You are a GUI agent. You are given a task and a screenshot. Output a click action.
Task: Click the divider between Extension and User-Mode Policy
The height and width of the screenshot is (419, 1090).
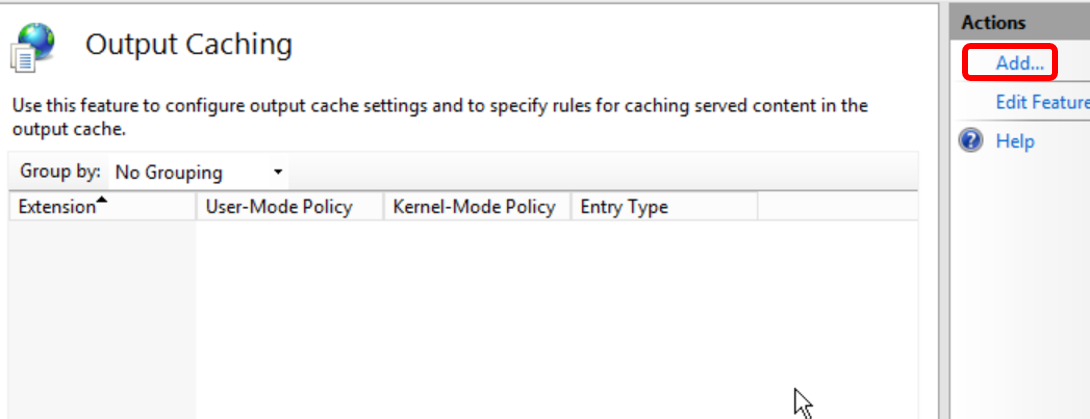pos(197,206)
